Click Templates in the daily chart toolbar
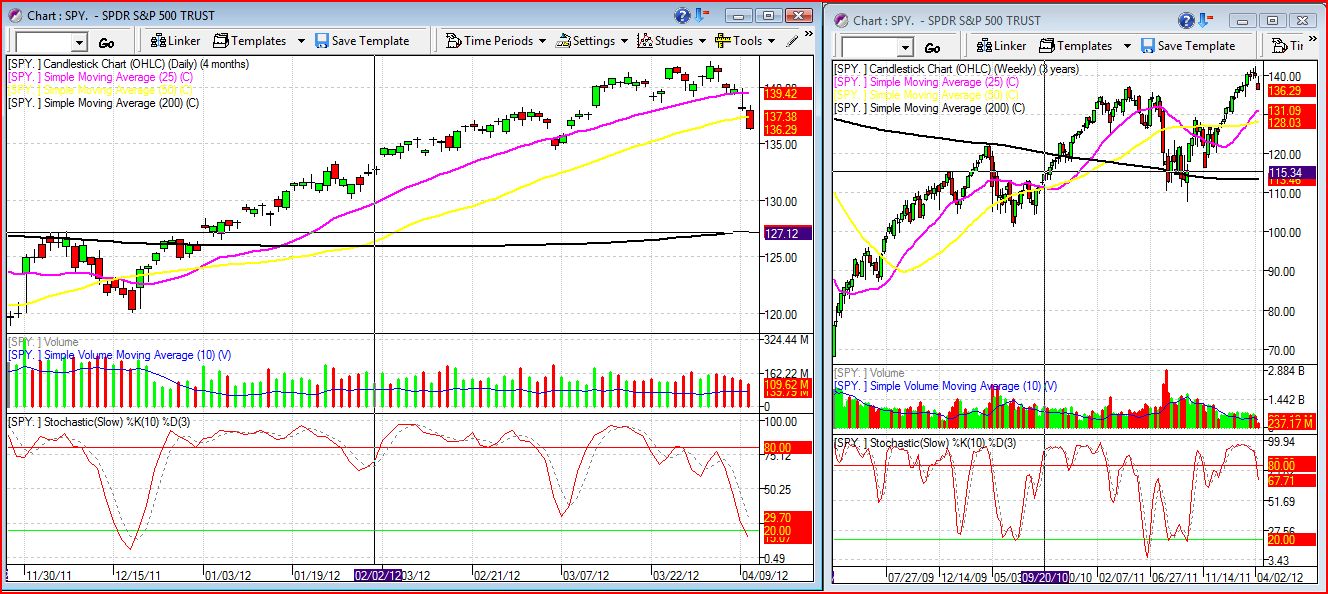1328x594 pixels. pyautogui.click(x=249, y=41)
